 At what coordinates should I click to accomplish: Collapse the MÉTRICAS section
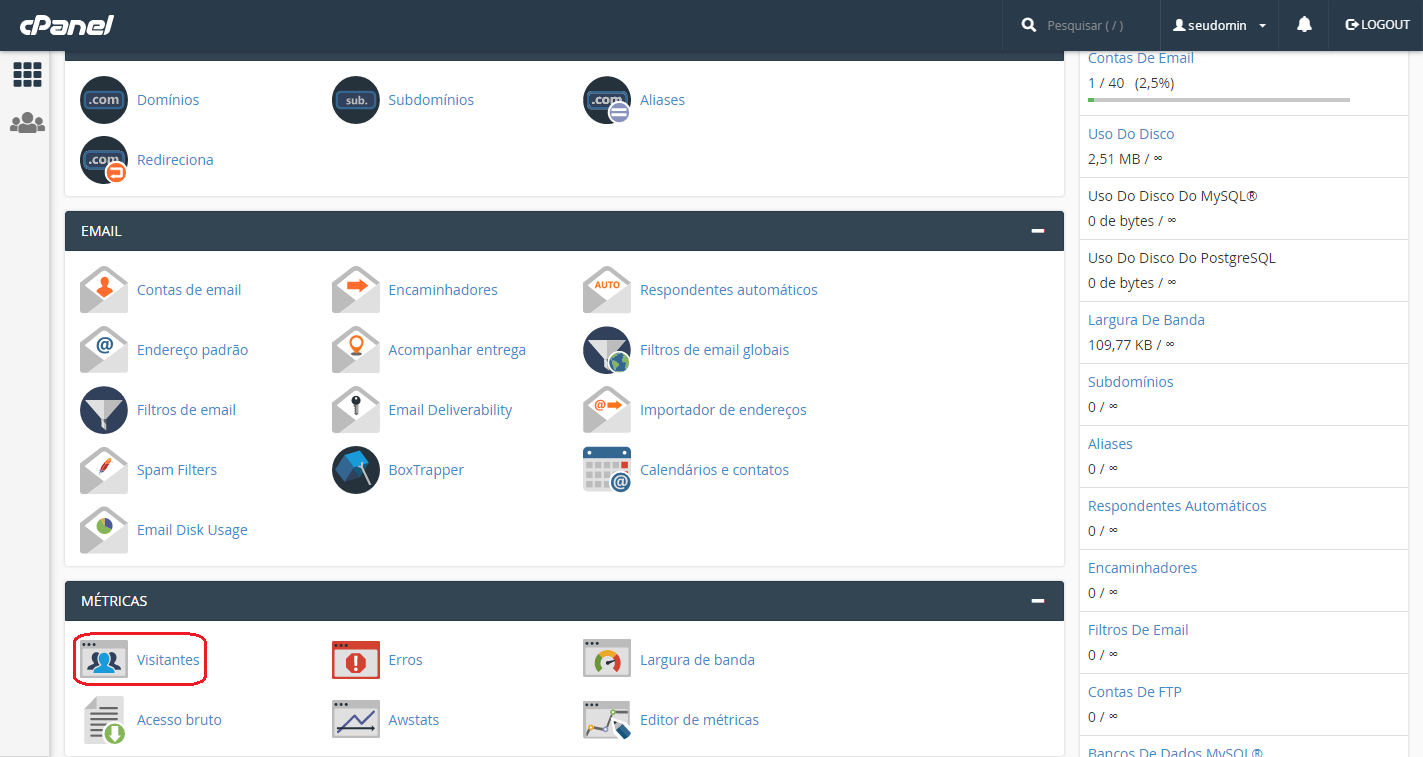pyautogui.click(x=1038, y=601)
